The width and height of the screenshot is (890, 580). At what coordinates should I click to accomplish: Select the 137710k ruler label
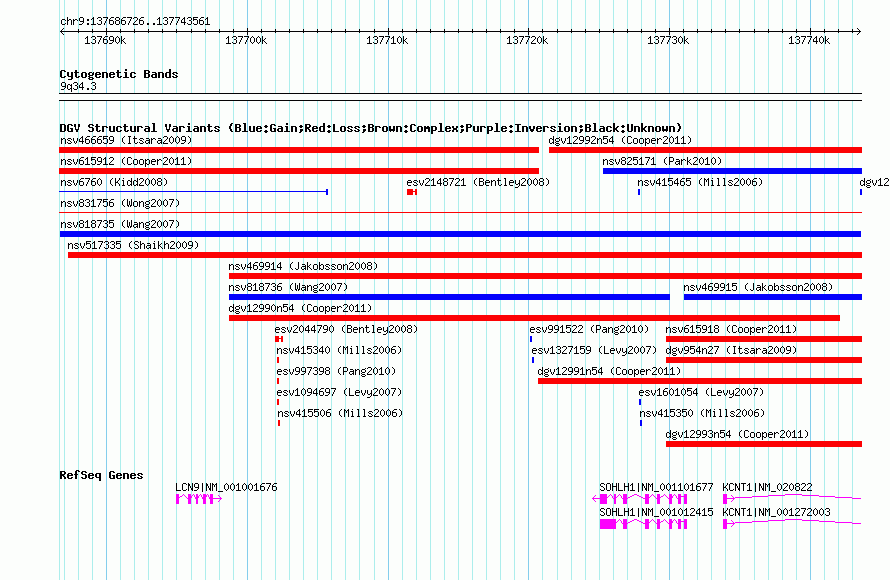click(387, 40)
